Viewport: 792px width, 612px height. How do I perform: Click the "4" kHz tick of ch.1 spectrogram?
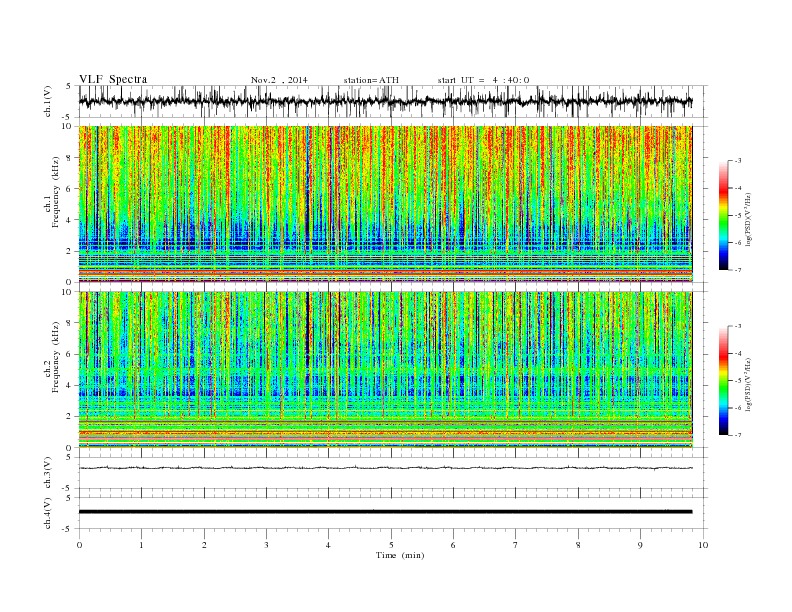pos(69,220)
